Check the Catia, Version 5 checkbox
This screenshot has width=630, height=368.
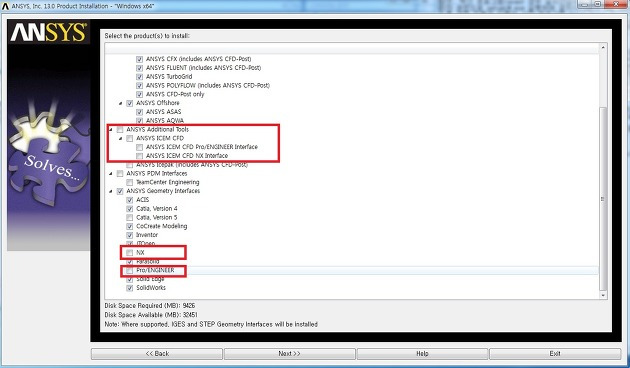point(130,218)
